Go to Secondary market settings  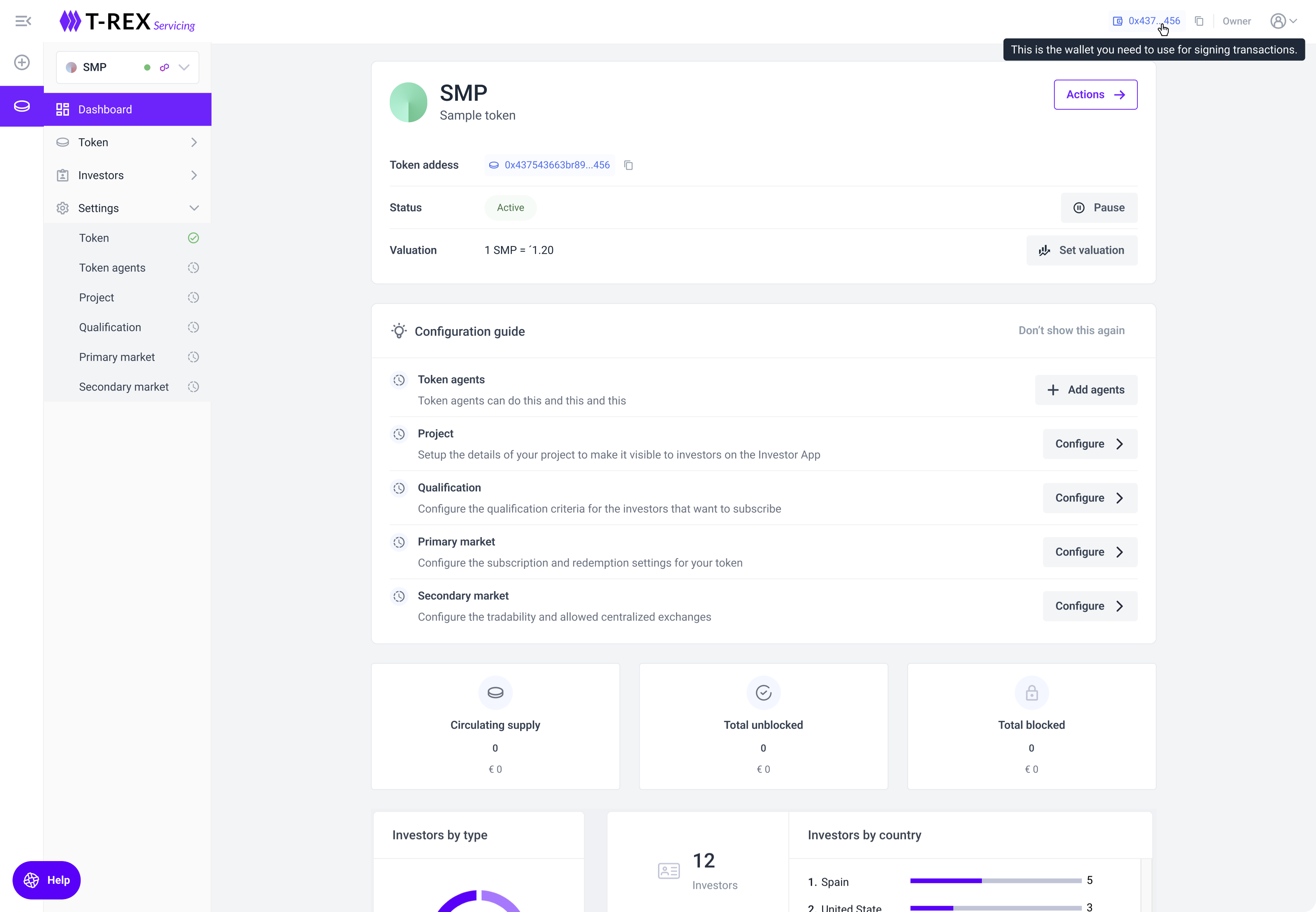[124, 387]
